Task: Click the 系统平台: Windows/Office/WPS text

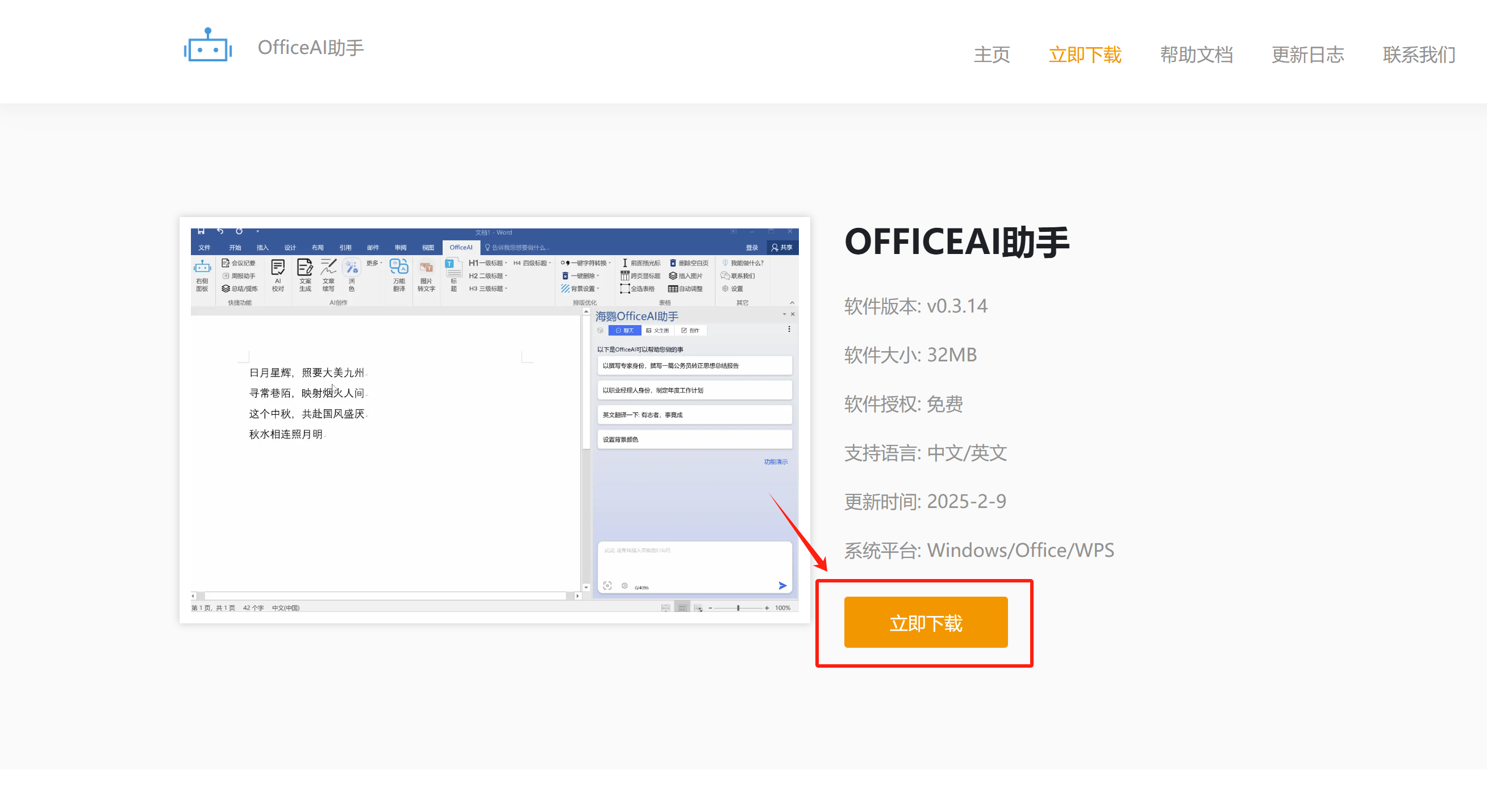Action: pos(979,551)
